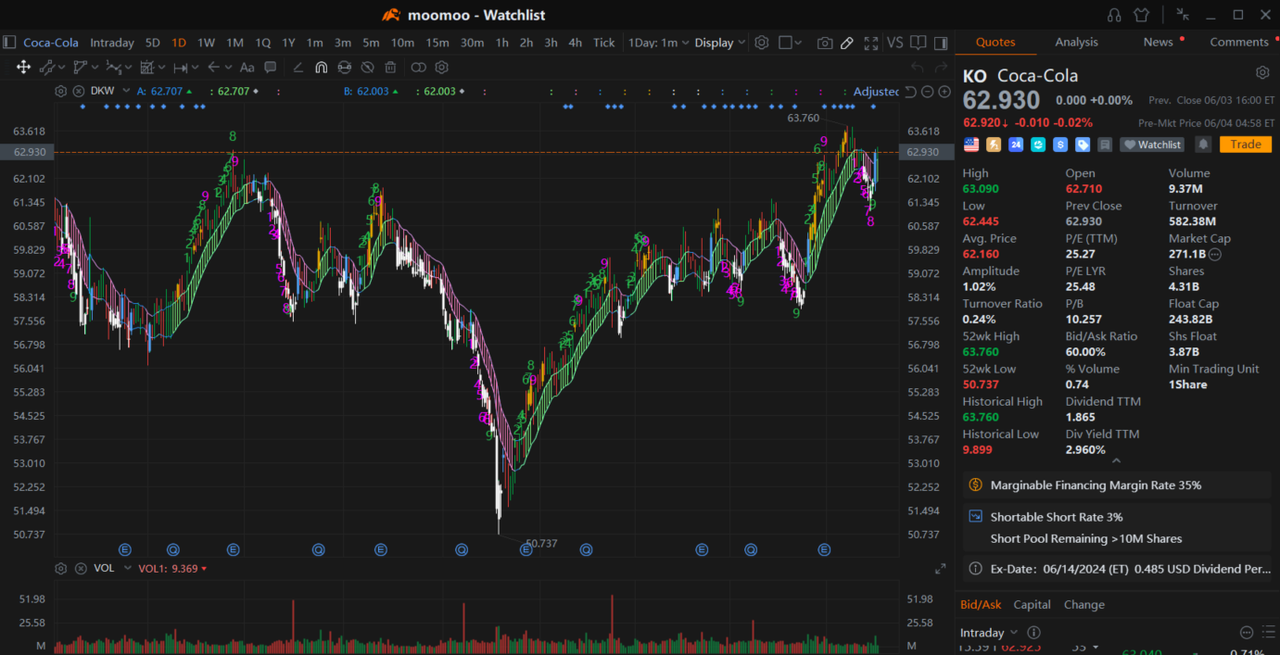Click the blue dollar sign badge
1280x655 pixels.
pyautogui.click(x=1060, y=144)
